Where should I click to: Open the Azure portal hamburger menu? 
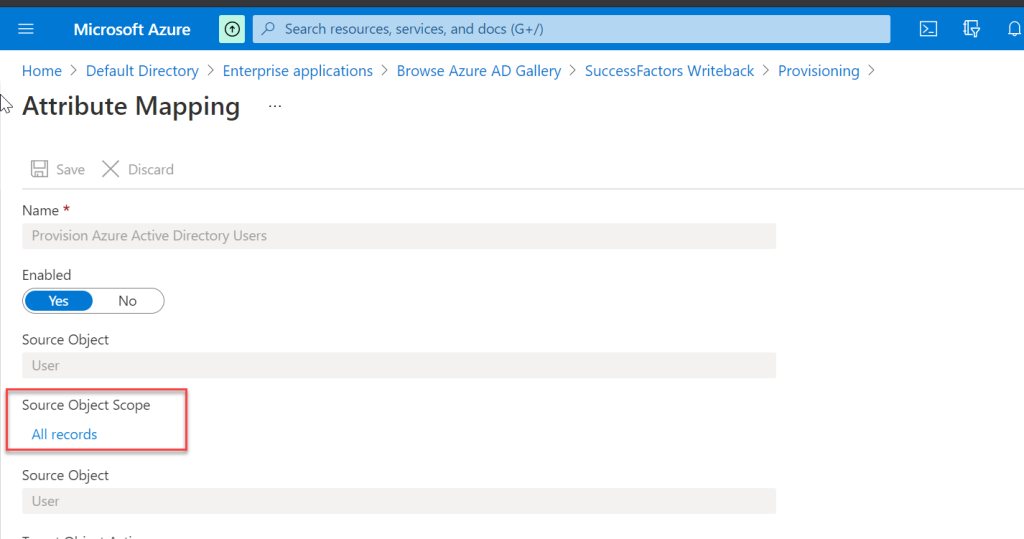click(26, 29)
